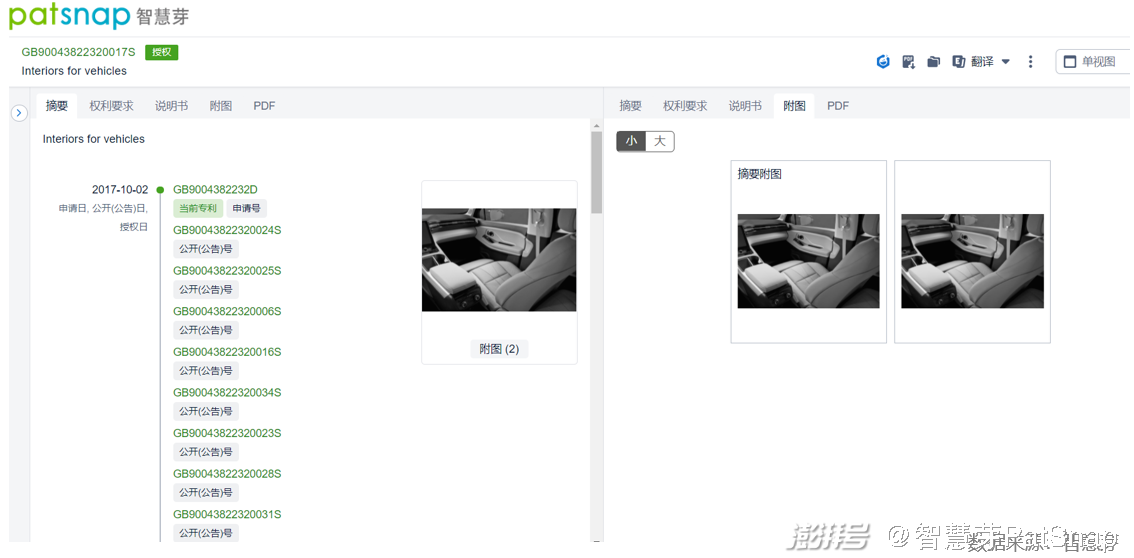
Task: Open publication GB90043822320034S
Action: tap(227, 392)
